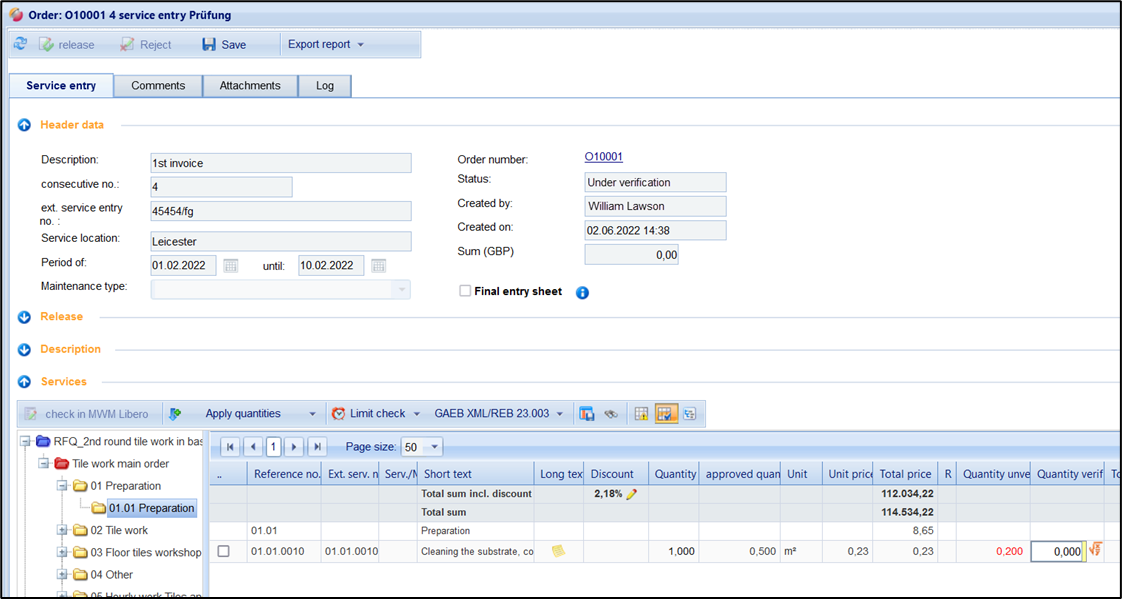Screen dimensions: 1122x599
Task: Click the refresh icon in the top toolbar
Action: pos(20,44)
